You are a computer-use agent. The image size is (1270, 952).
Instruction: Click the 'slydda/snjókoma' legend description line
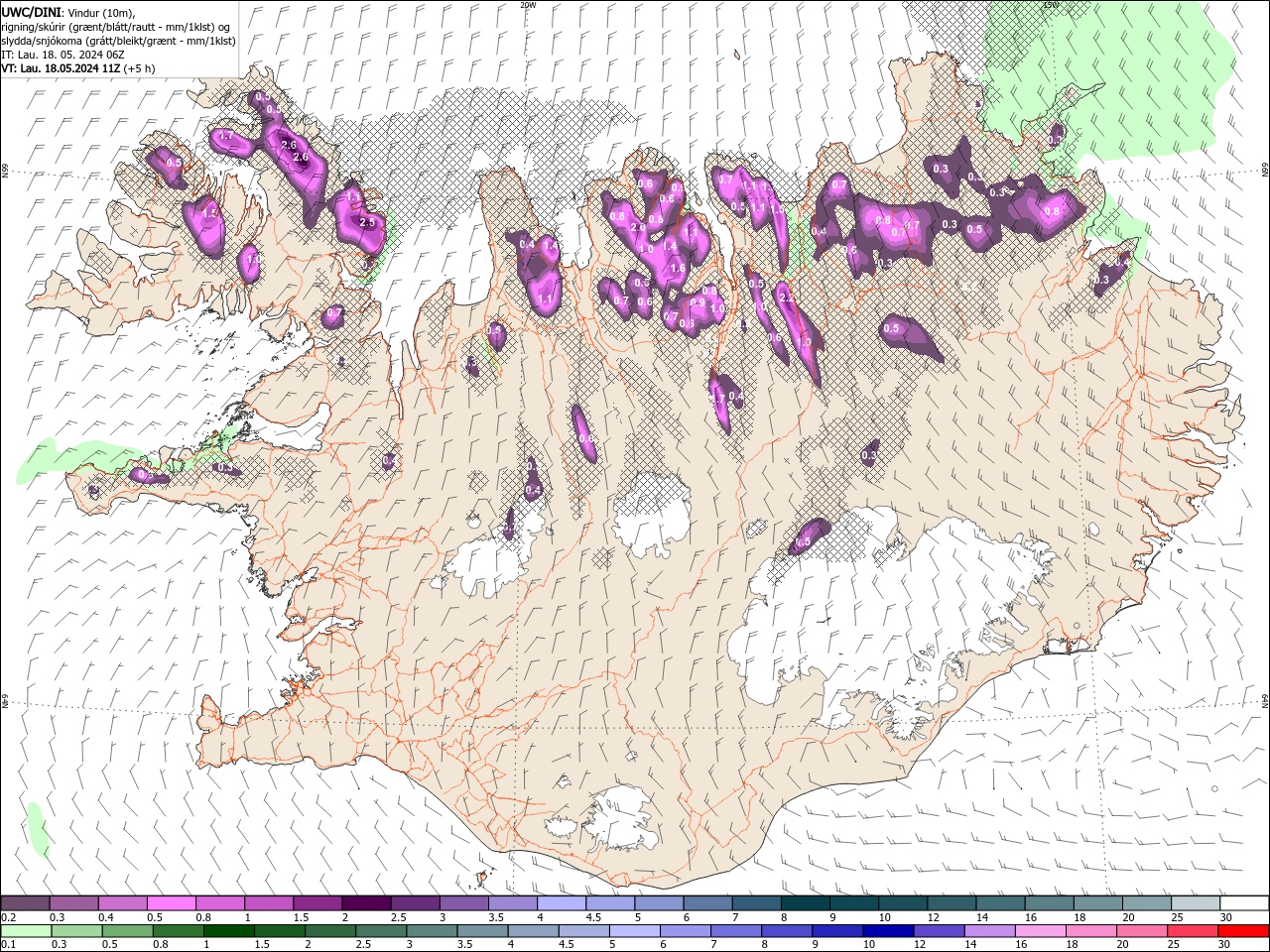pyautogui.click(x=118, y=41)
